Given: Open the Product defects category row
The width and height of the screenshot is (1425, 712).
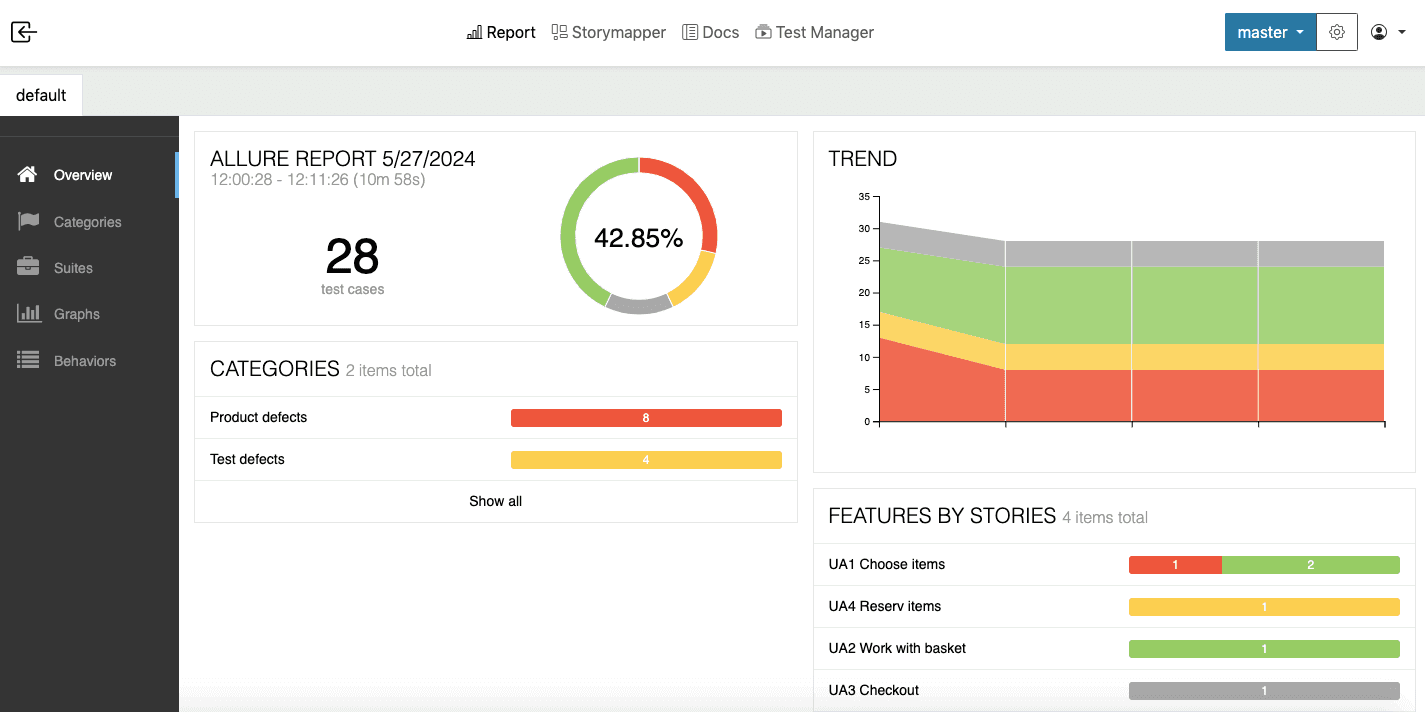Looking at the screenshot, I should (496, 417).
